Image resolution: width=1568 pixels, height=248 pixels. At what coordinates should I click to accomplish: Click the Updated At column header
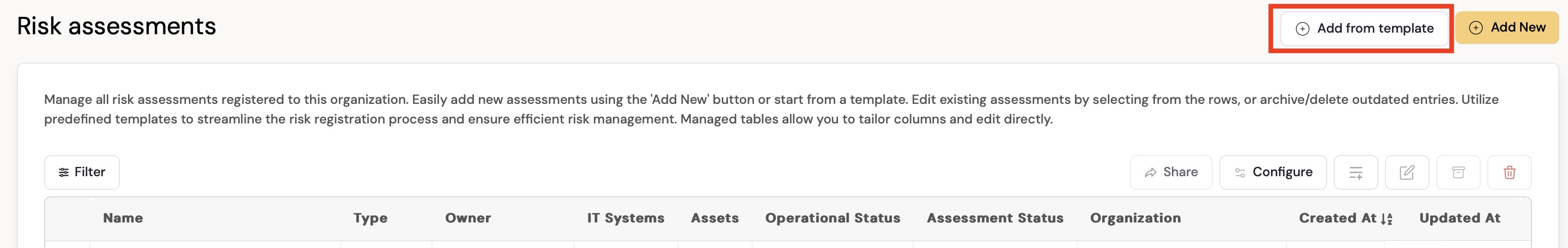point(1459,218)
